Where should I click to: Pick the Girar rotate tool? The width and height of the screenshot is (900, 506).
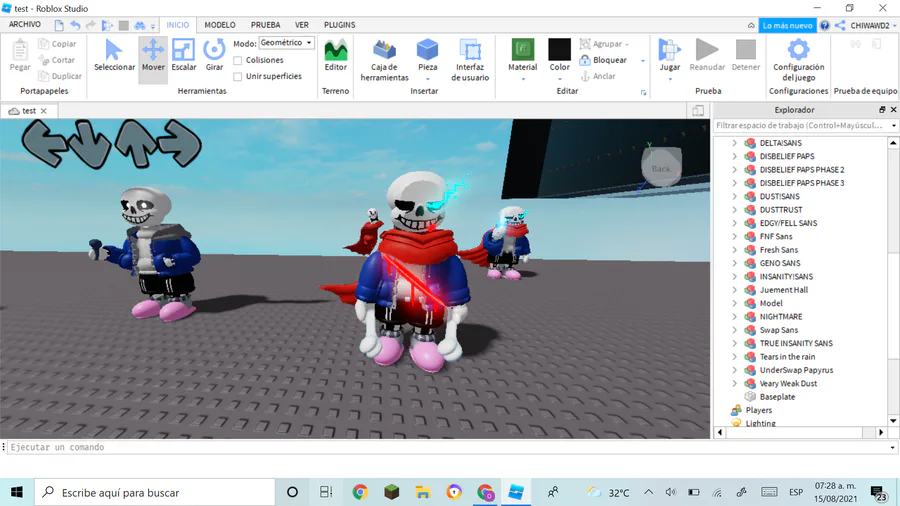click(x=214, y=56)
